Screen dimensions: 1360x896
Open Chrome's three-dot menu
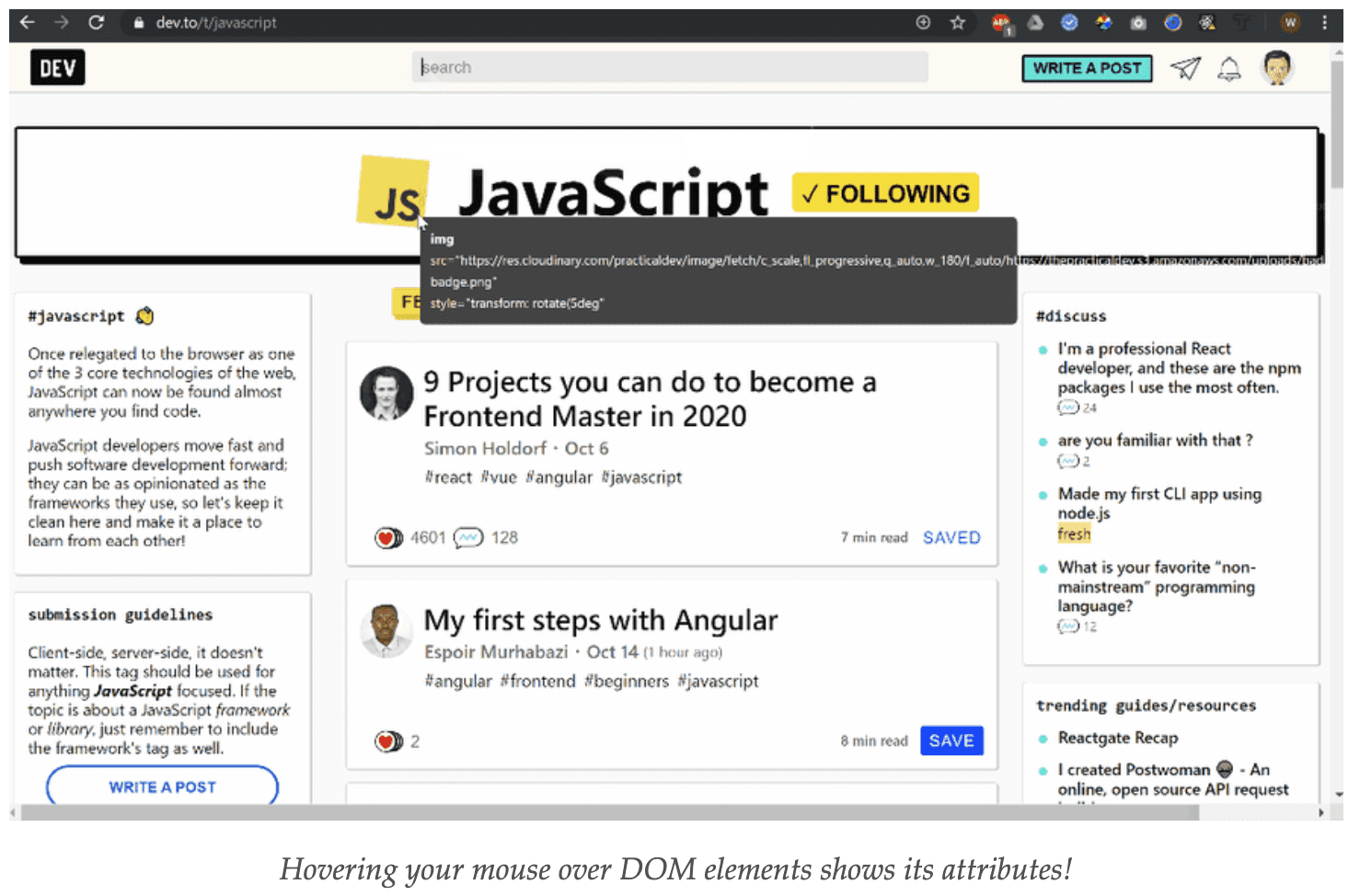1323,23
